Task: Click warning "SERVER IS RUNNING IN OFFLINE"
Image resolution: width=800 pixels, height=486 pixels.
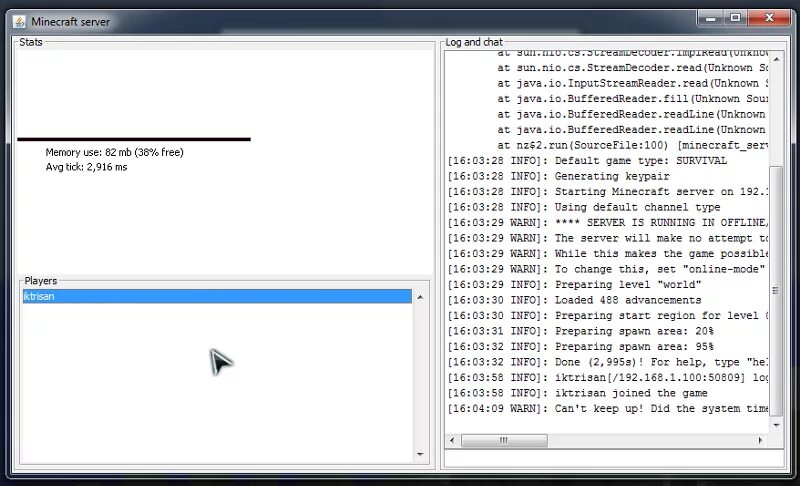Action: [608, 222]
